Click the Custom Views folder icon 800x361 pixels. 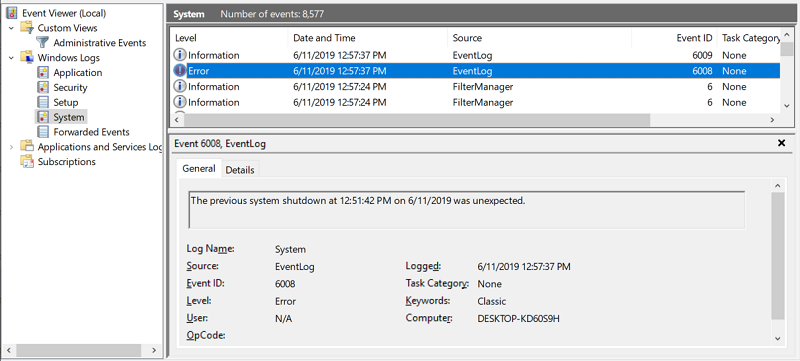click(x=27, y=28)
